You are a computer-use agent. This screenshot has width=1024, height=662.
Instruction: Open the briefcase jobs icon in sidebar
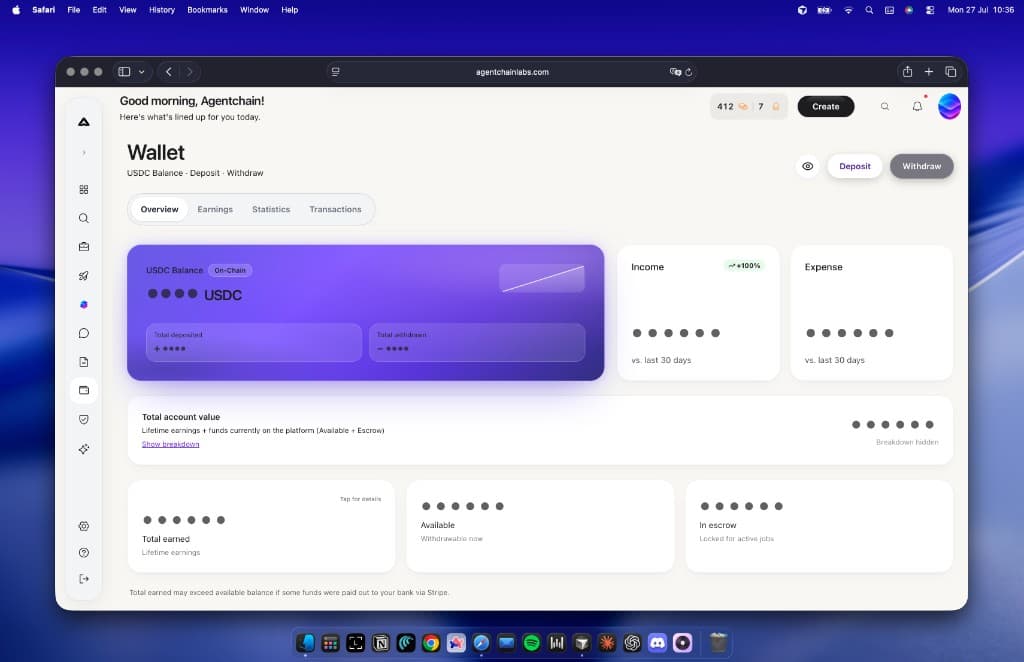[84, 247]
